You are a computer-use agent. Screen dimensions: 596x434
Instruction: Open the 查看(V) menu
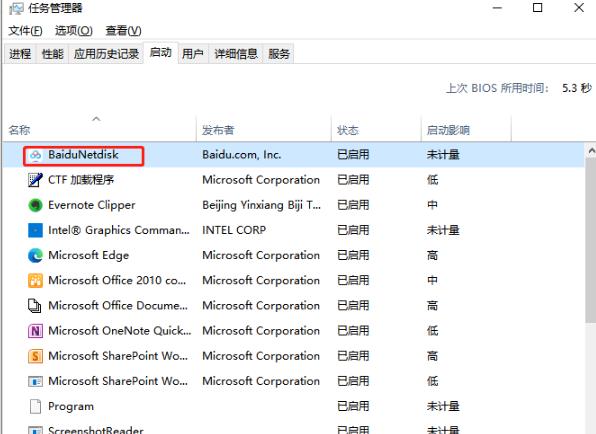[124, 30]
